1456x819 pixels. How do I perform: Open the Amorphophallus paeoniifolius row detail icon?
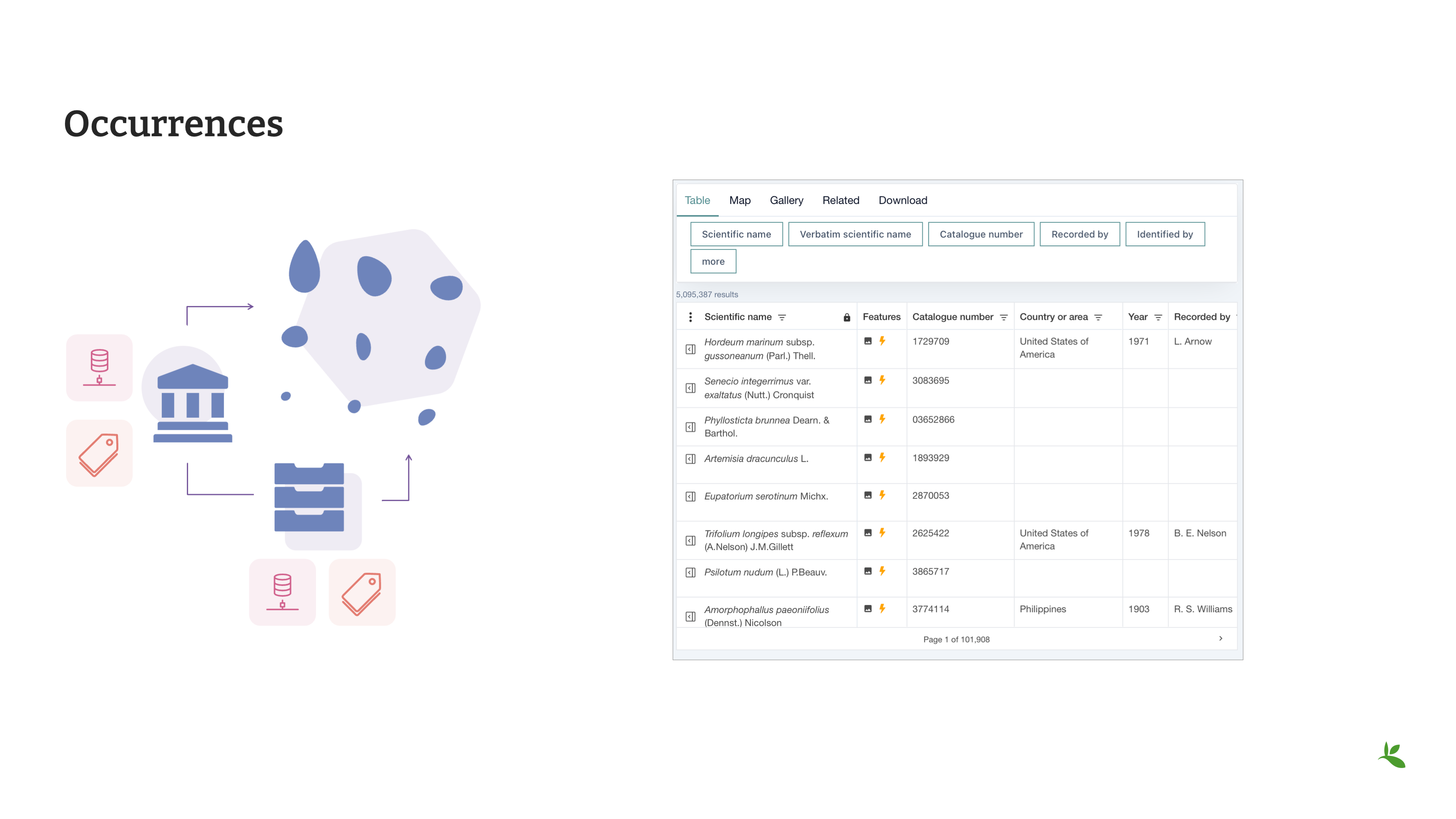tap(690, 616)
